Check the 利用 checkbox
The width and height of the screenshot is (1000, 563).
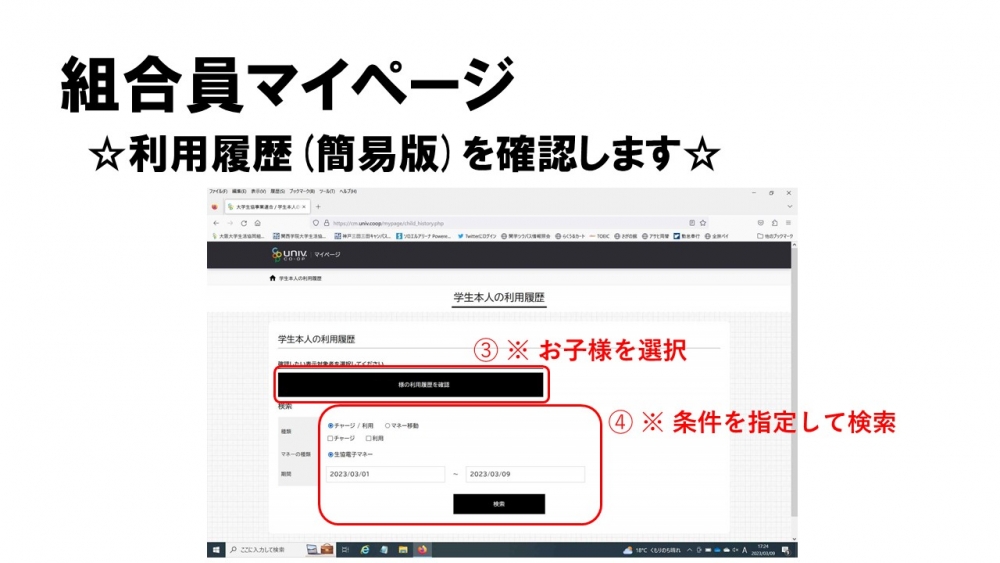pos(368,438)
